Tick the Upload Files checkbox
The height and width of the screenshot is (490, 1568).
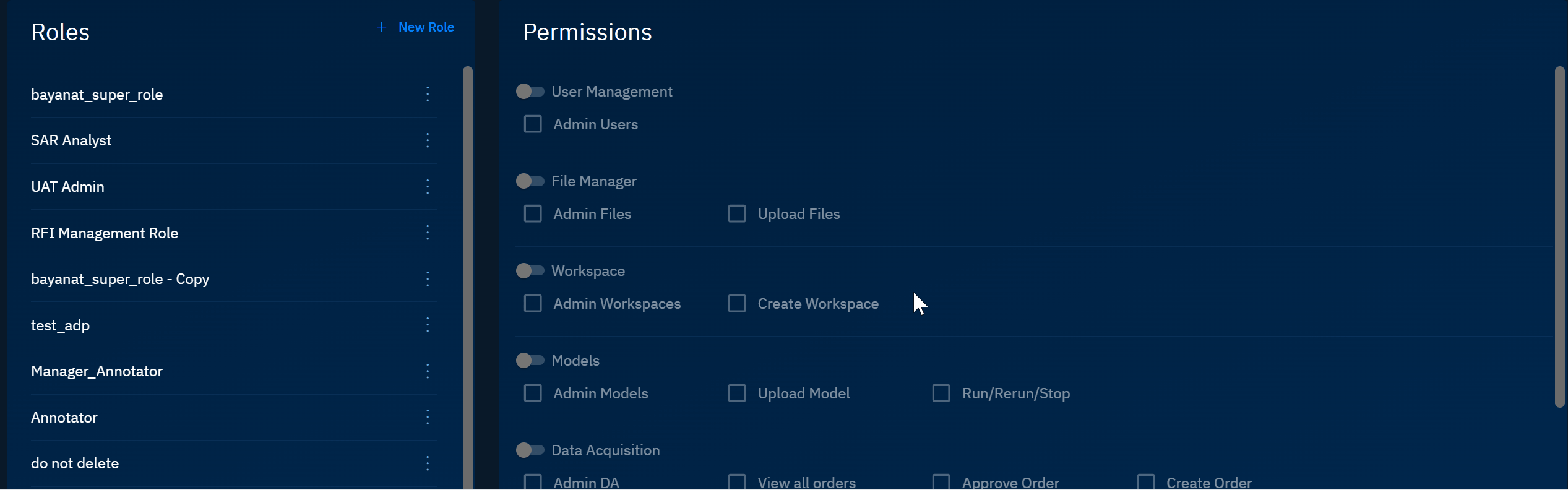point(737,214)
